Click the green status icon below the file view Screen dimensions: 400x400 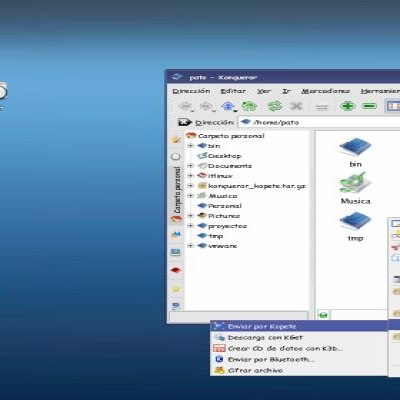point(323,315)
